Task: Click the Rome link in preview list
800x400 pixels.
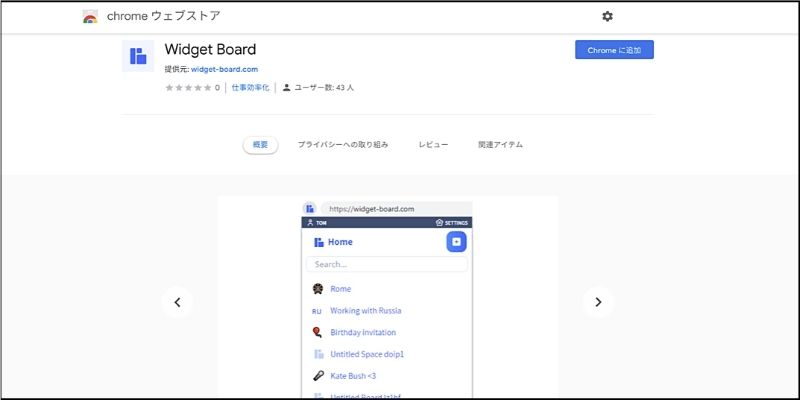Action: [340, 289]
